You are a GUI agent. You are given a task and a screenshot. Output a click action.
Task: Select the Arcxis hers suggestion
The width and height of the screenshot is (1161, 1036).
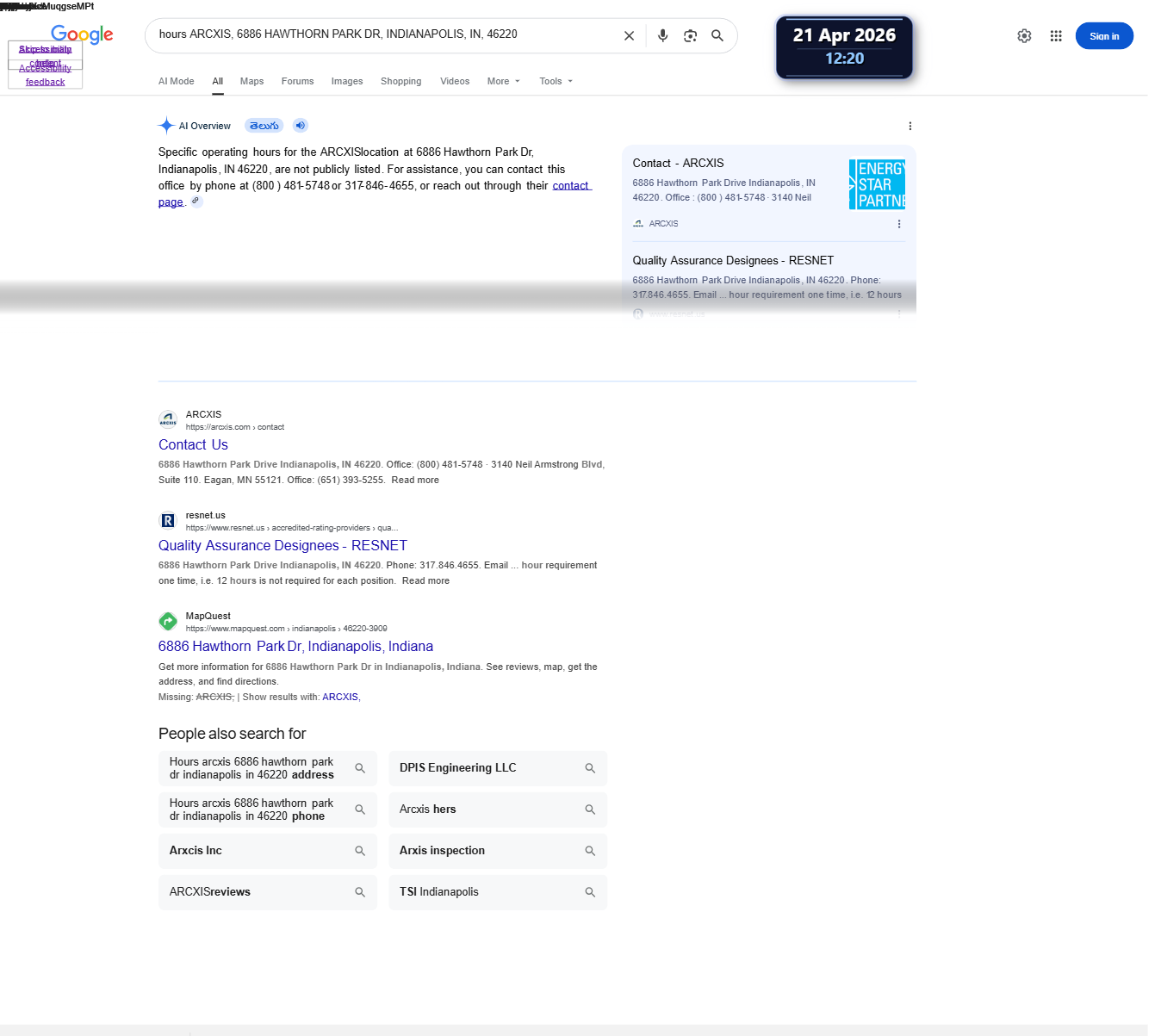pos(498,810)
